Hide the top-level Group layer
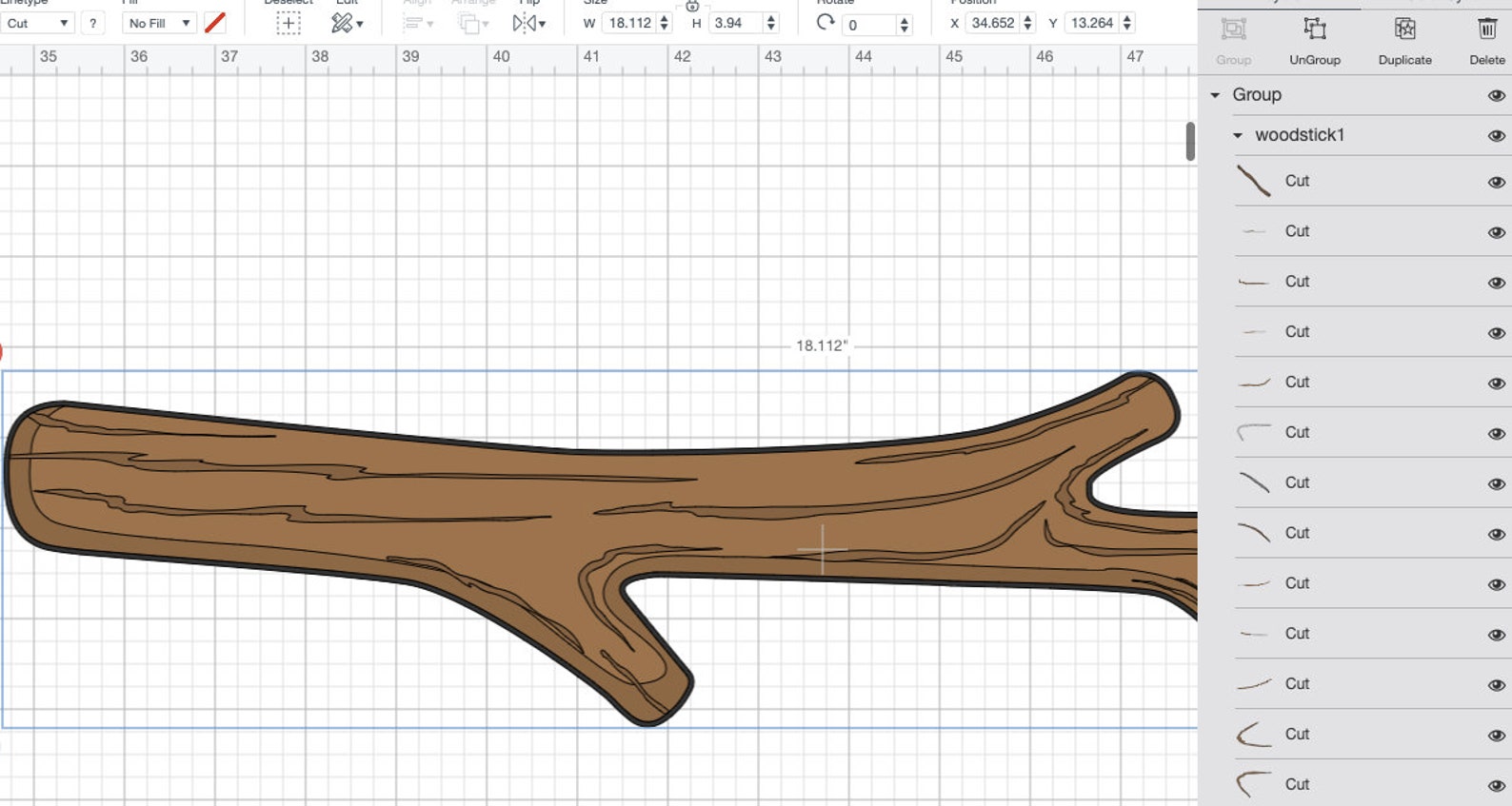The image size is (1512, 806). [1496, 95]
